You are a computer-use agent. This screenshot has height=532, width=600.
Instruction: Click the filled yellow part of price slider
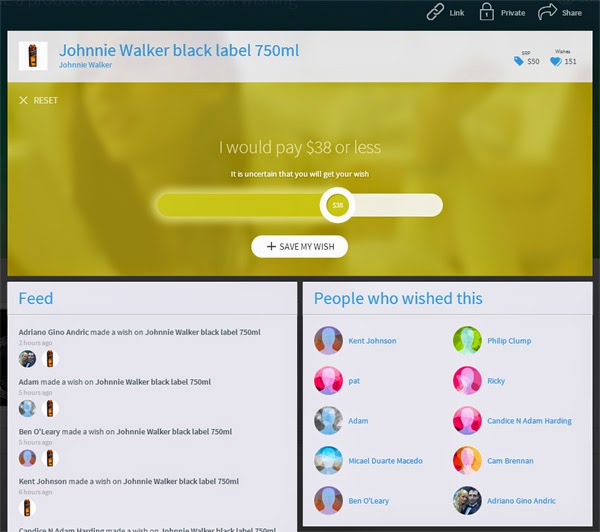coord(239,205)
